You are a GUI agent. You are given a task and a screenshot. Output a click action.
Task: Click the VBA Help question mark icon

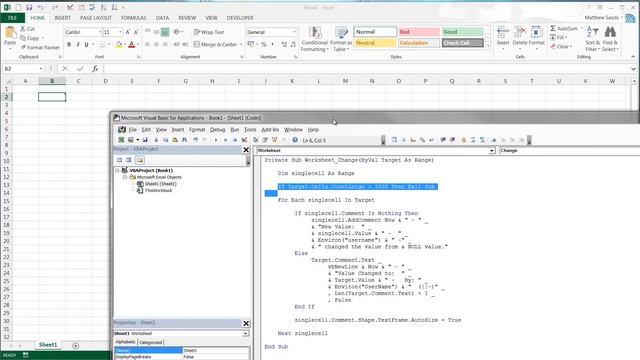click(x=295, y=140)
